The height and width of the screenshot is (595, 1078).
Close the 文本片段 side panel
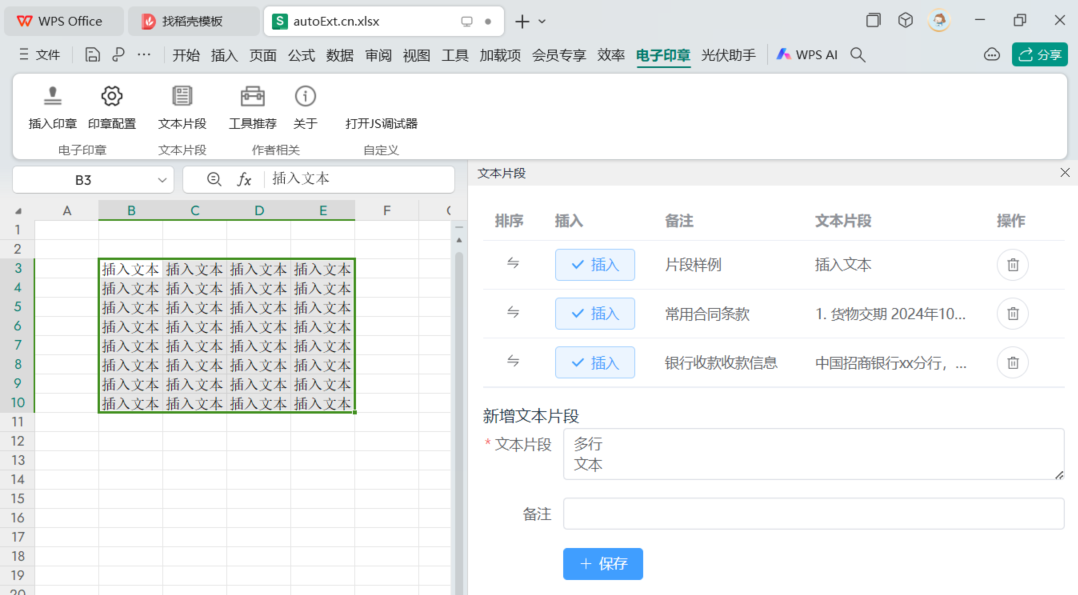click(x=1064, y=173)
